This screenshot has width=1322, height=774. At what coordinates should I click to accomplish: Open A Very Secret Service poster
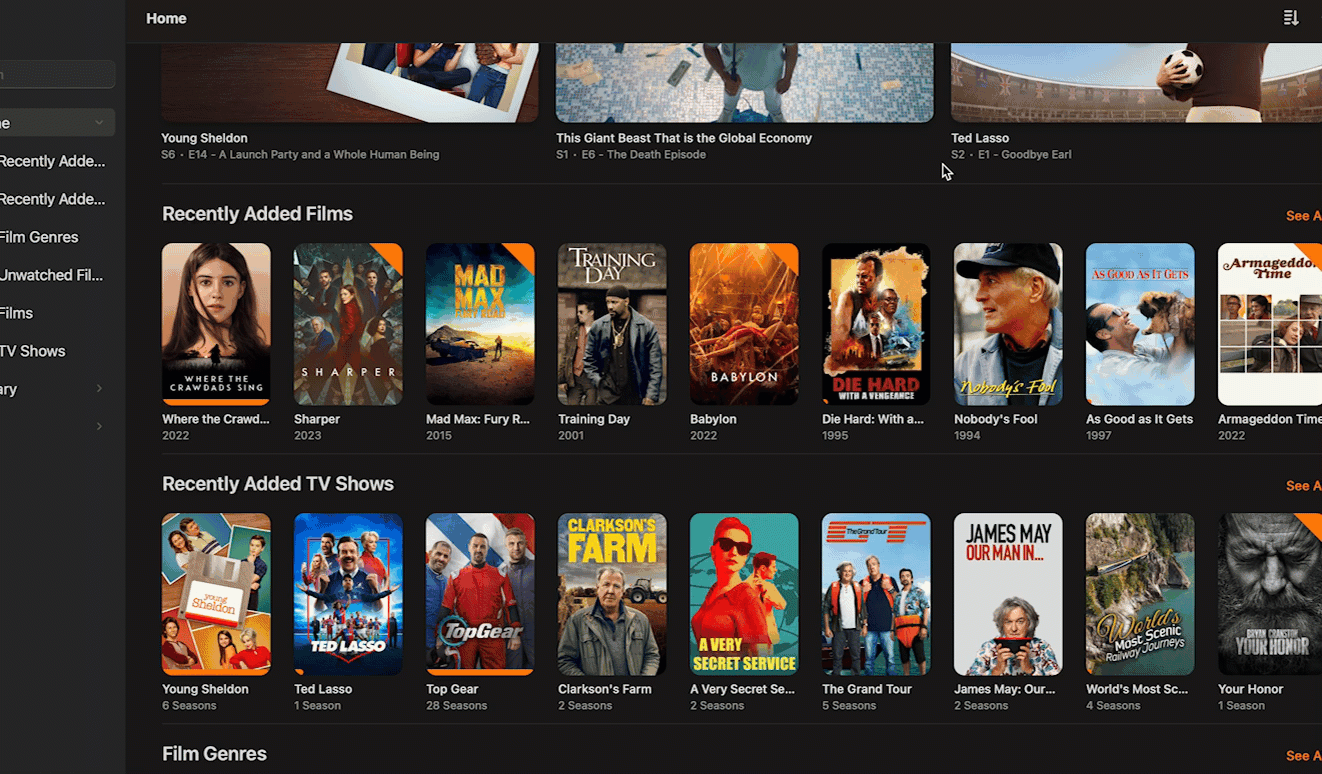pyautogui.click(x=744, y=594)
